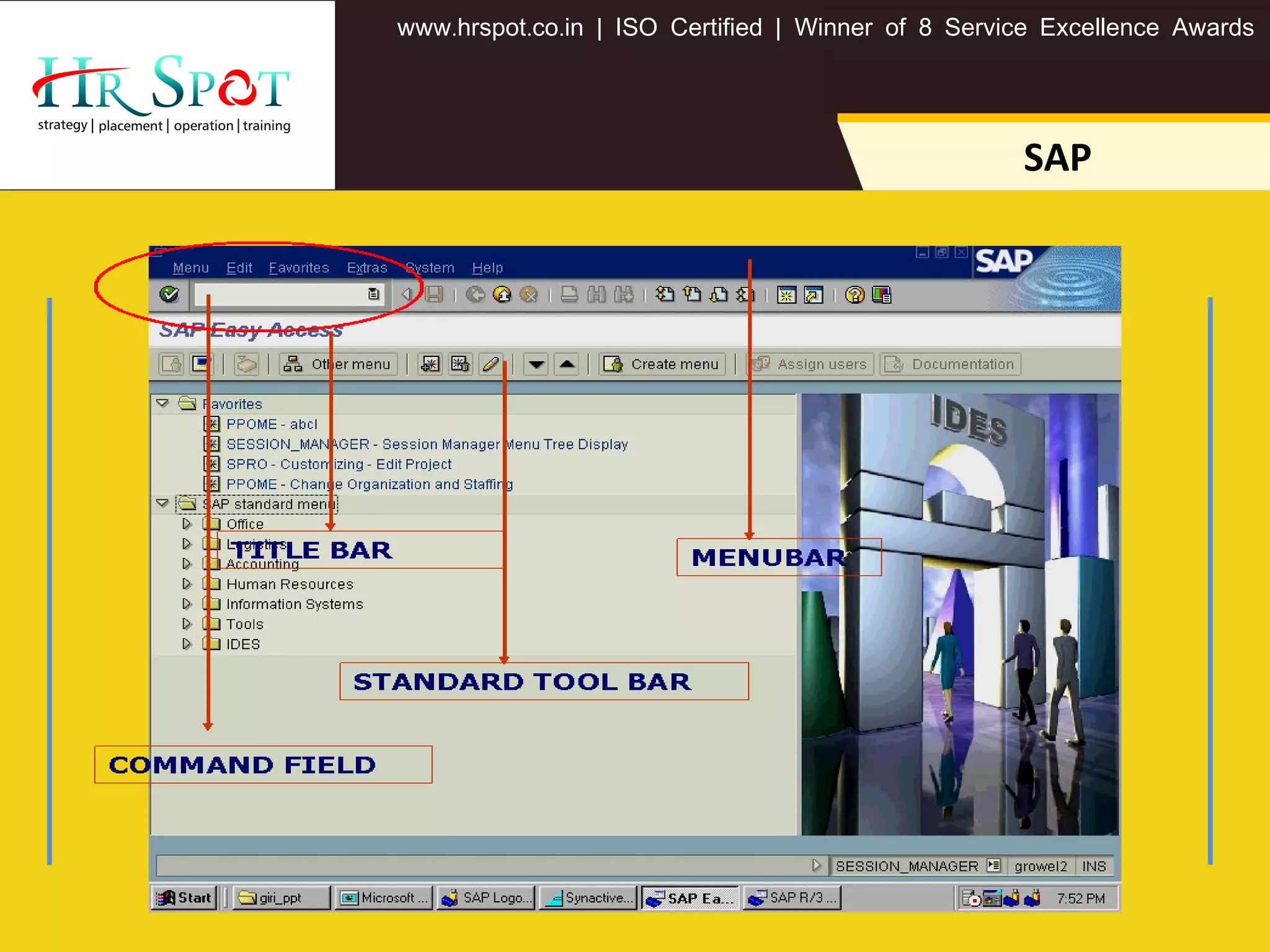
Task: Click the Other menu button
Action: (338, 364)
